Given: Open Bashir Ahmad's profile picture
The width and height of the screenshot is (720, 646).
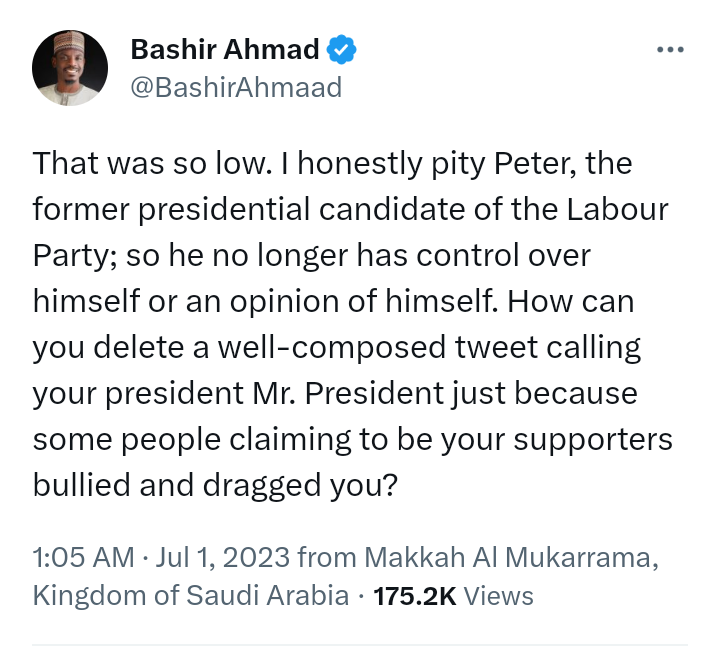Looking at the screenshot, I should 70,68.
